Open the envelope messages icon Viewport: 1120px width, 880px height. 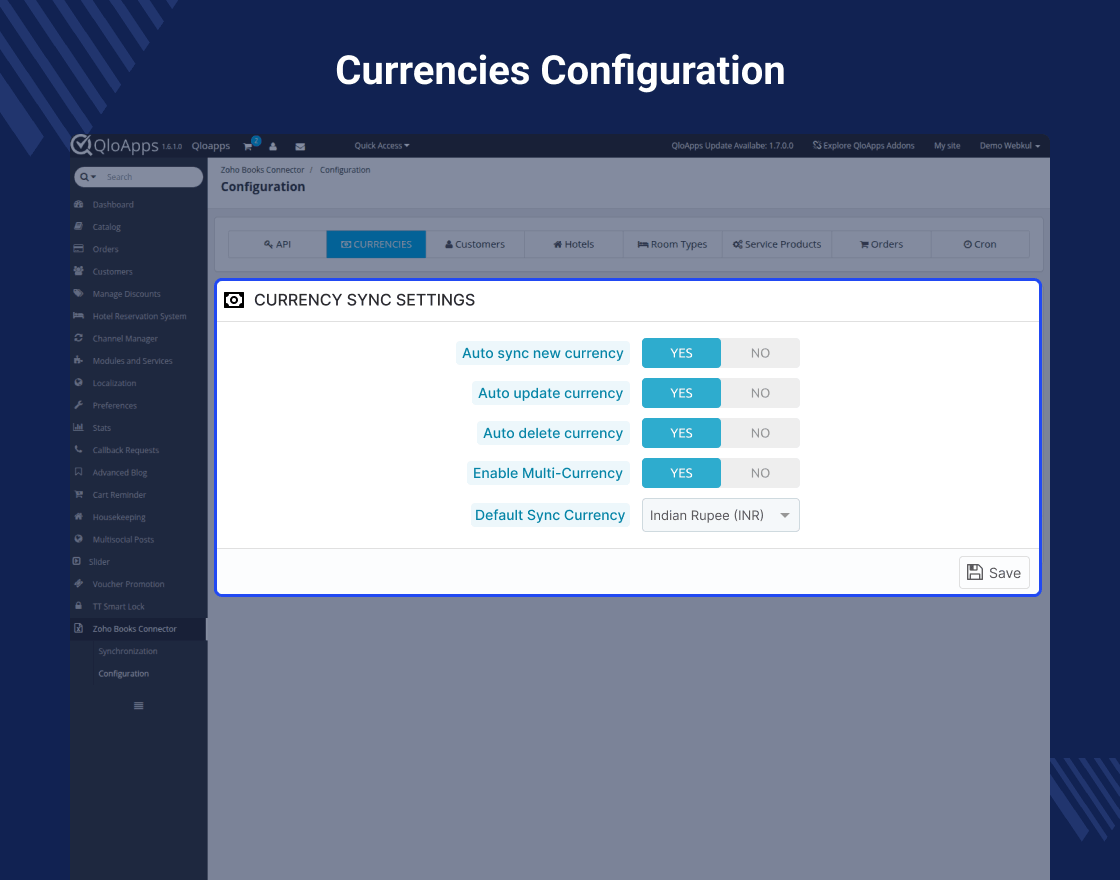point(300,146)
